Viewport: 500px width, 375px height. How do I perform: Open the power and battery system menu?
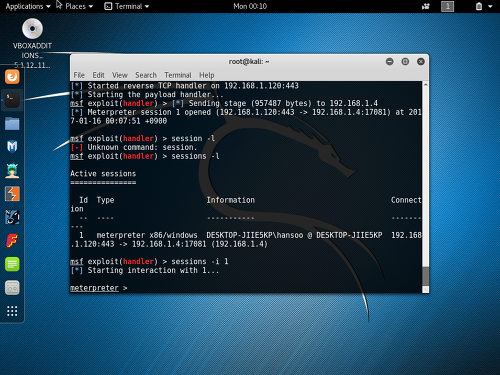tap(484, 6)
